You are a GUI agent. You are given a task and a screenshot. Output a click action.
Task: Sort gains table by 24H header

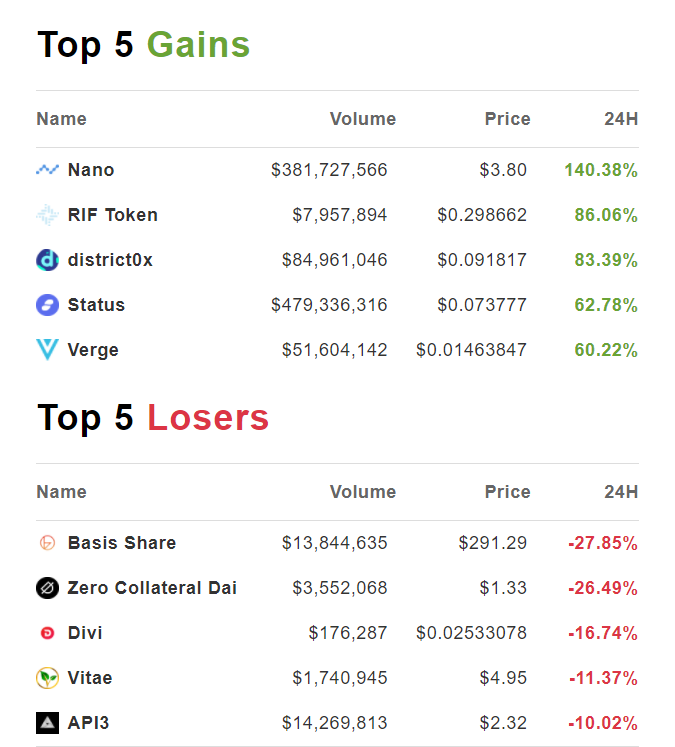621,119
